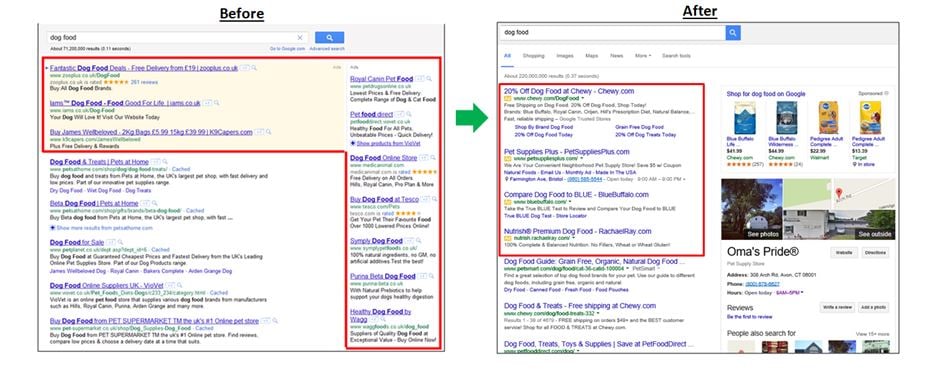936x383 pixels.
Task: Open 'Buy Dog Food from PET SUPERMARKET' result
Action: click(x=154, y=321)
